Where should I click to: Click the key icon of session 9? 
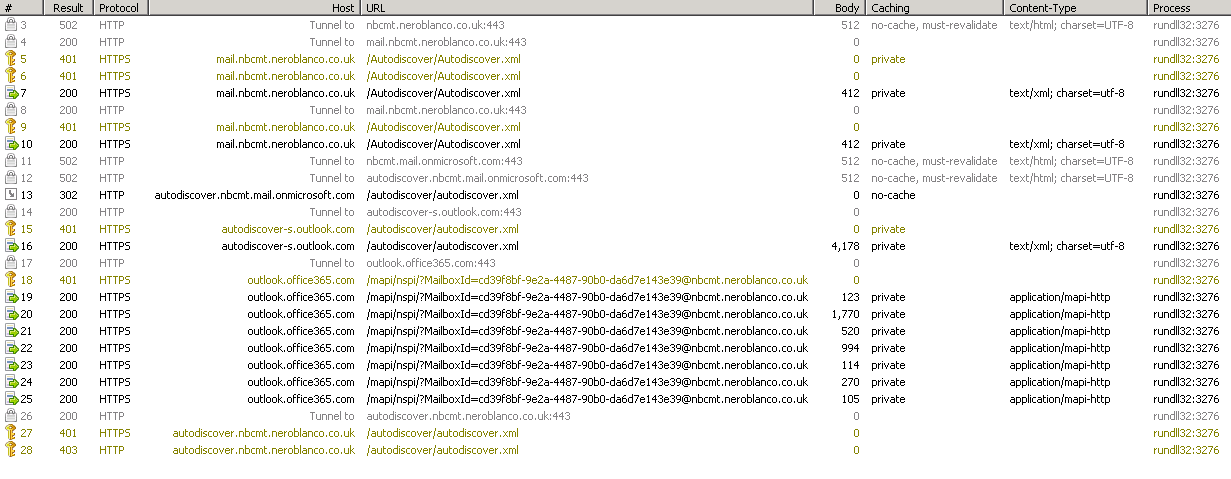point(11,127)
